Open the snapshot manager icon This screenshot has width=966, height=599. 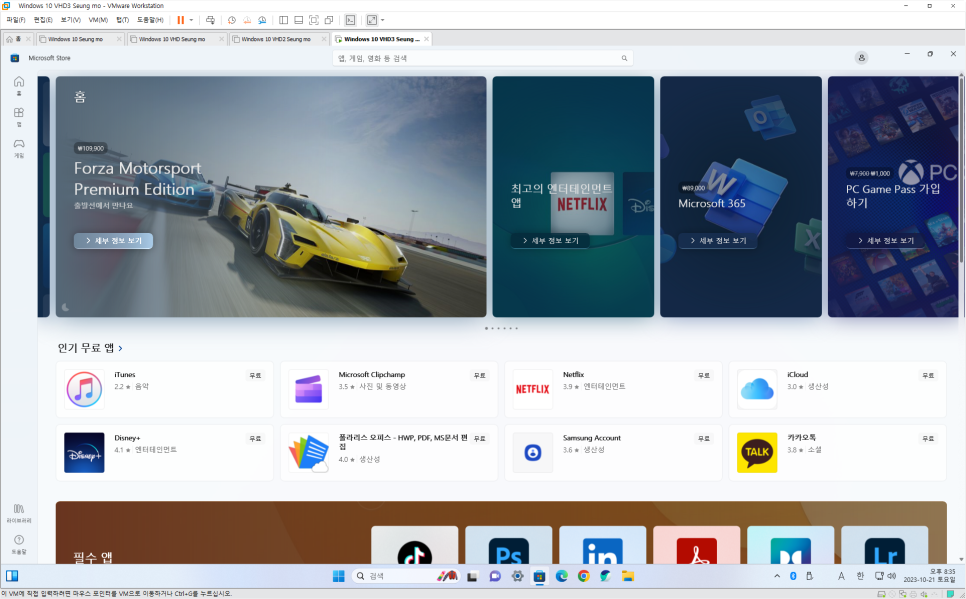(262, 20)
